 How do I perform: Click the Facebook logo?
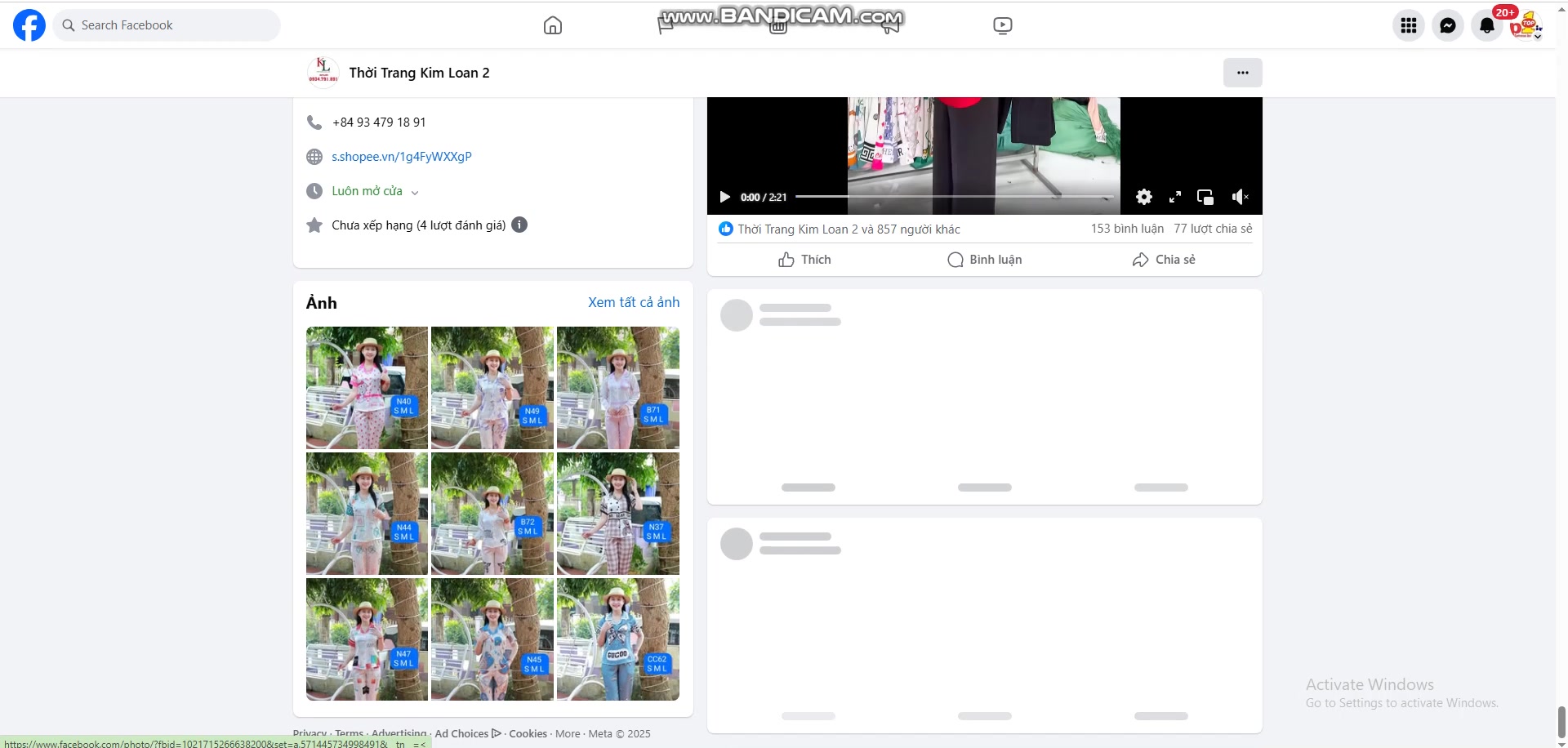[29, 25]
